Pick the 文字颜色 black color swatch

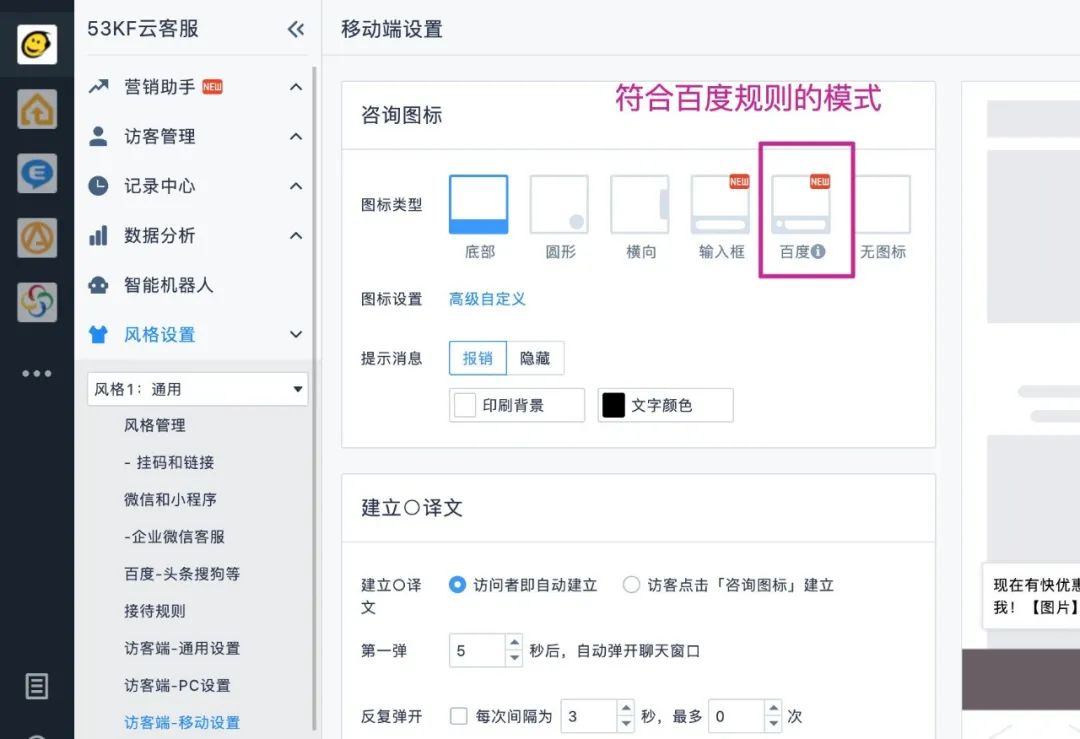tap(614, 405)
